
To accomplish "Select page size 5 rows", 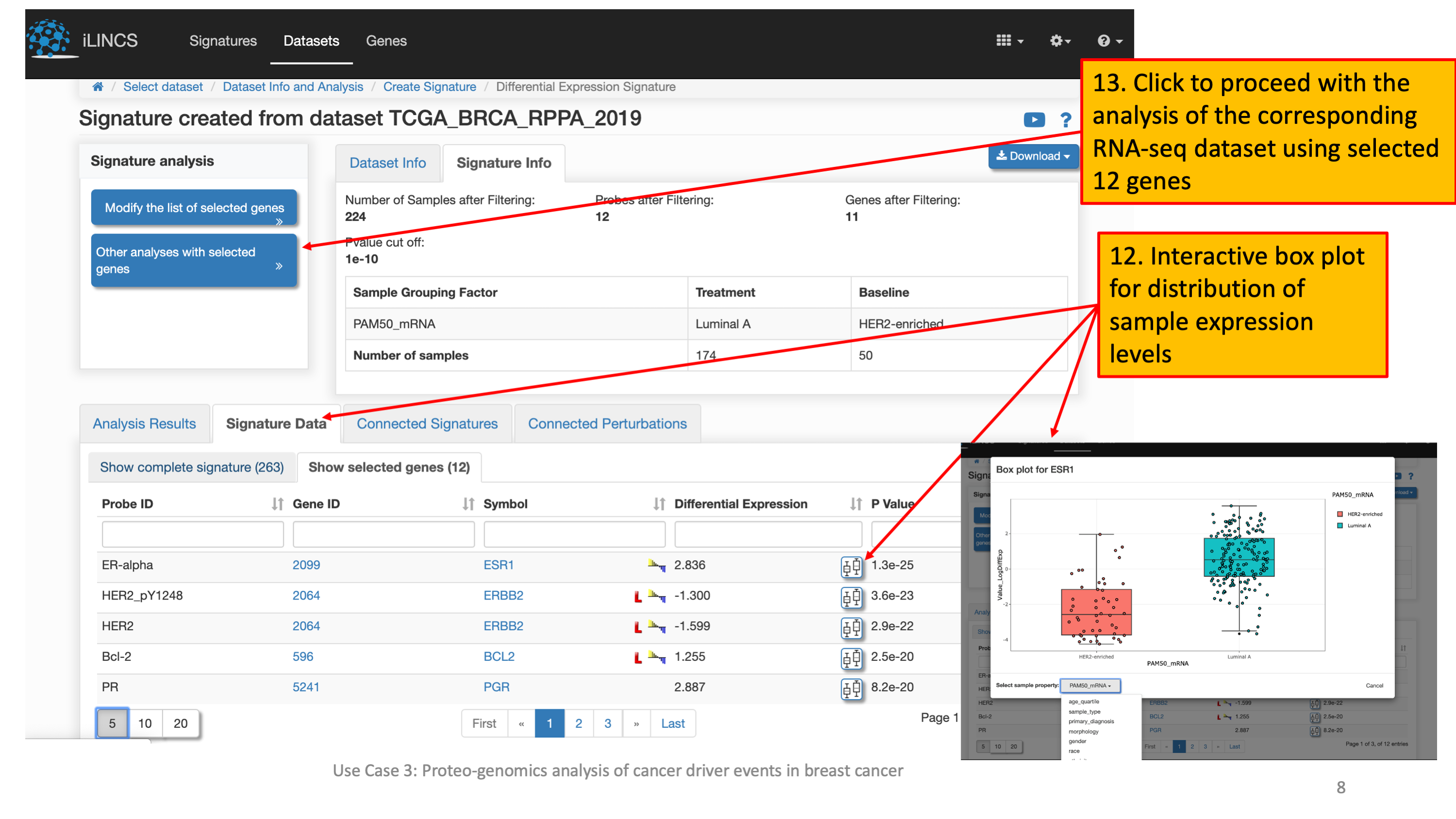I will (112, 723).
